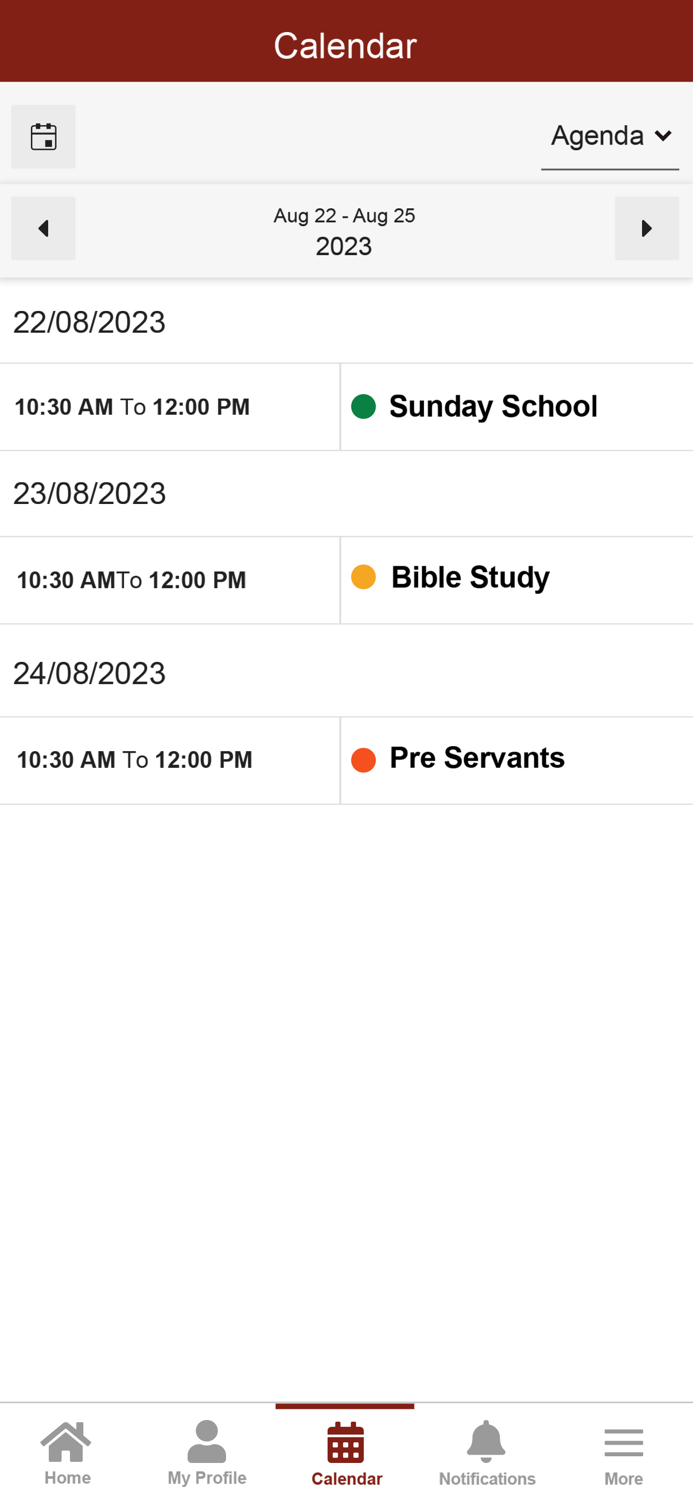
Task: Toggle the green dot on Sunday School
Action: (x=363, y=407)
